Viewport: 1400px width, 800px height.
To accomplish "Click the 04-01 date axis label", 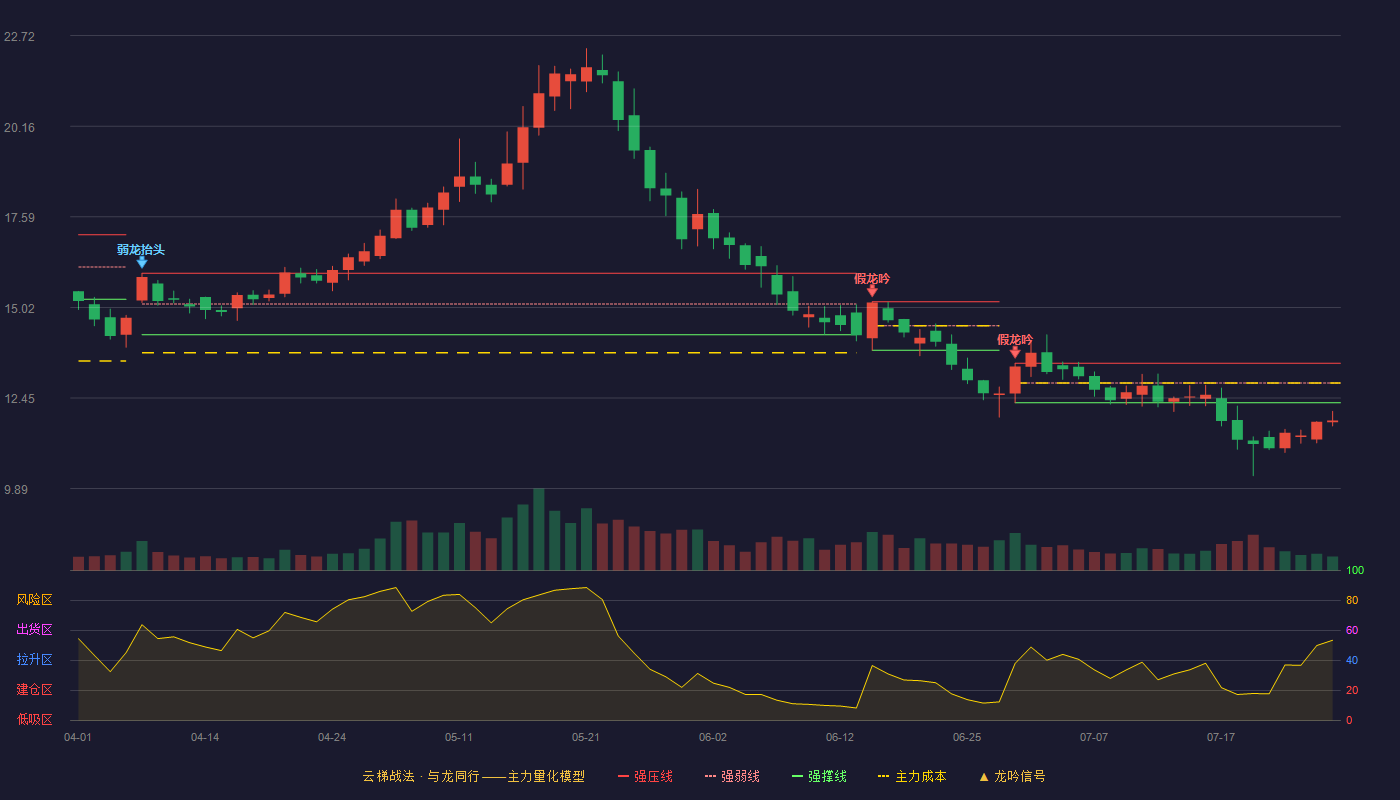I will [78, 737].
